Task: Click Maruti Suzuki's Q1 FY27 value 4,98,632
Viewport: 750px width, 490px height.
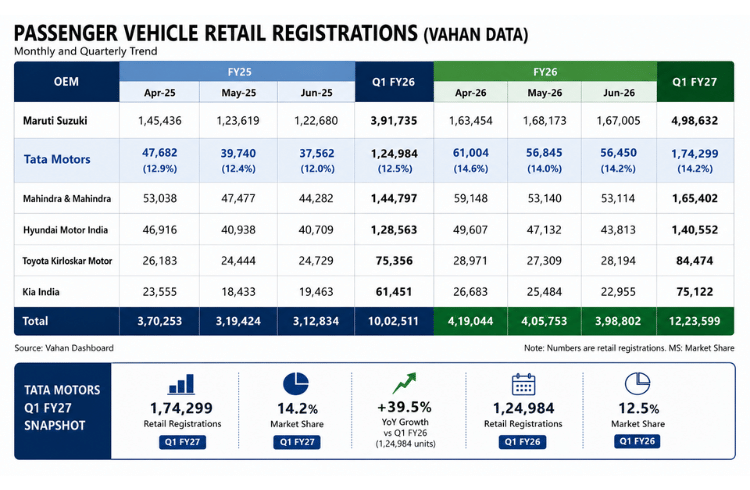Action: tap(695, 121)
